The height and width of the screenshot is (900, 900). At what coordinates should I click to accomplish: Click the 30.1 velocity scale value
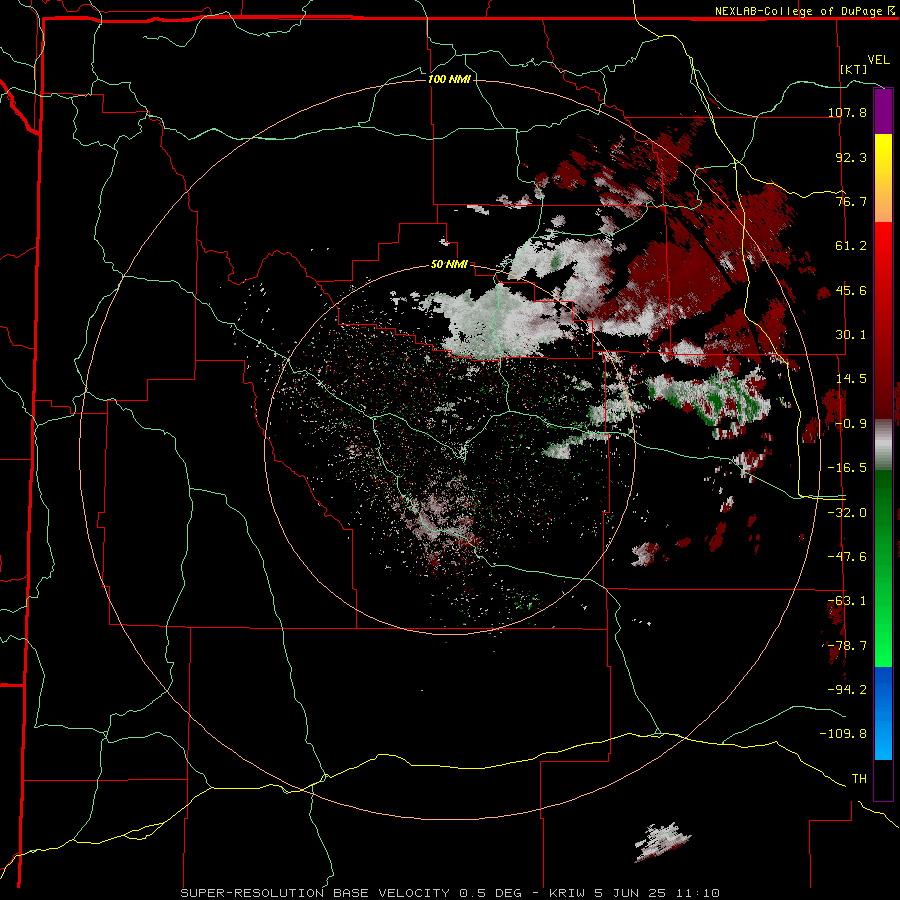[851, 335]
